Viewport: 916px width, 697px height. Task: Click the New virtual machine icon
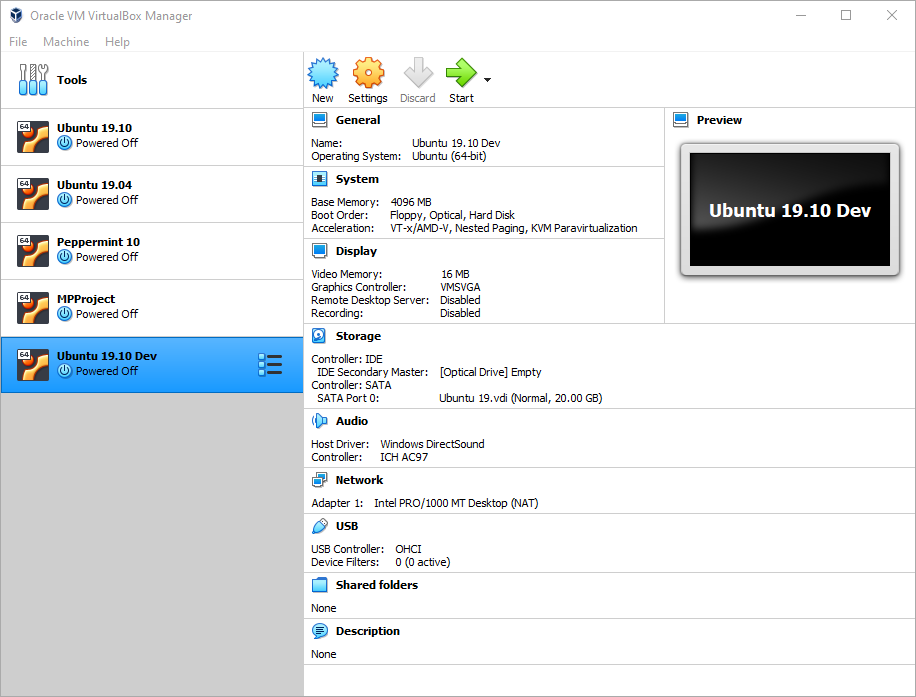[323, 73]
